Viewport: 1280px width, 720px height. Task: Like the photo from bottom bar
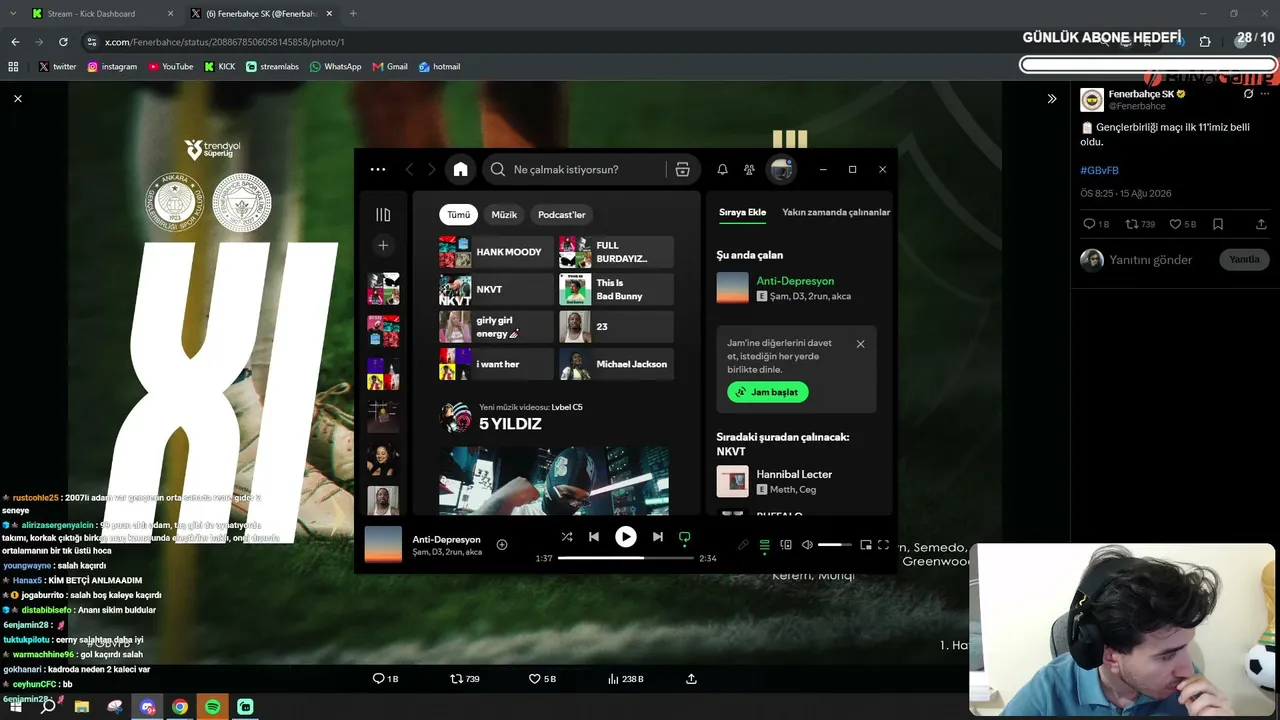pyautogui.click(x=542, y=679)
